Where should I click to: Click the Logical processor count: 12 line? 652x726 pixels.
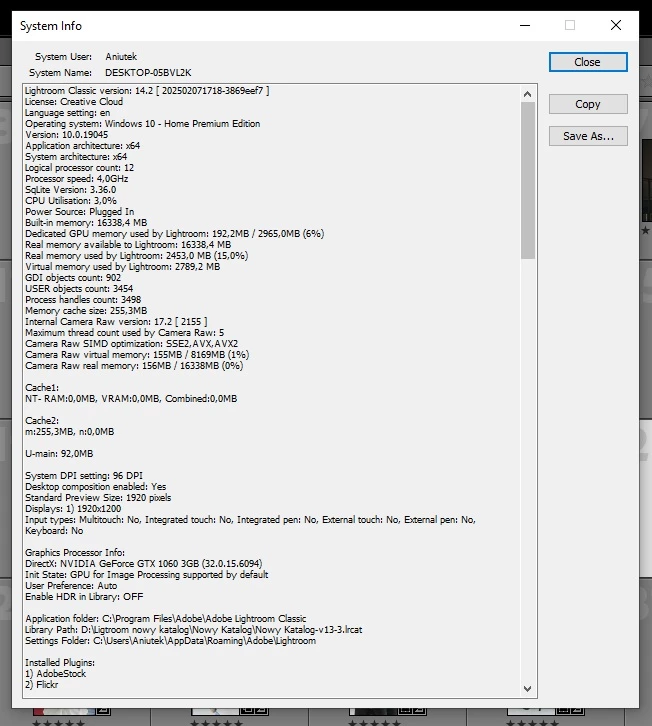(80, 168)
